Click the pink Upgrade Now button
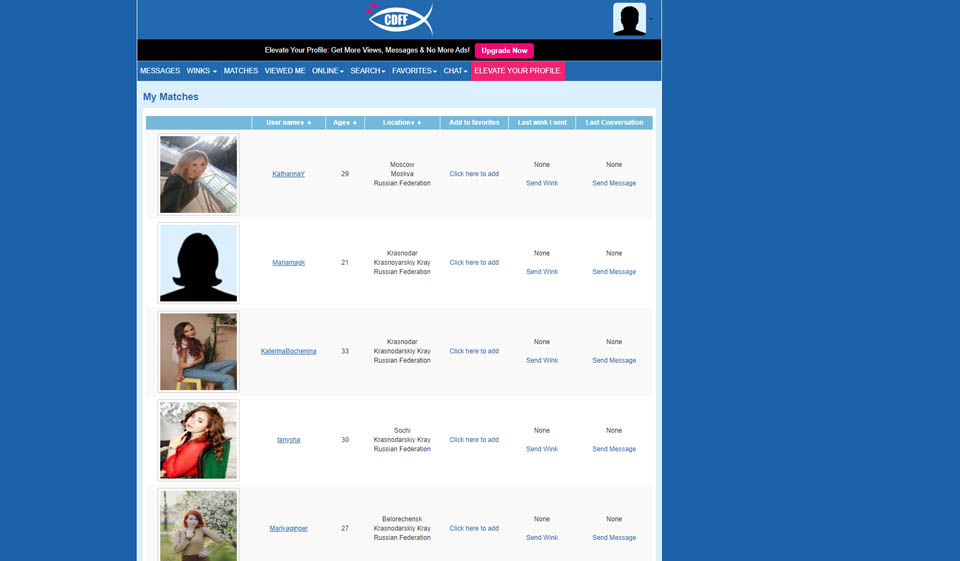The image size is (960, 561). (x=504, y=50)
